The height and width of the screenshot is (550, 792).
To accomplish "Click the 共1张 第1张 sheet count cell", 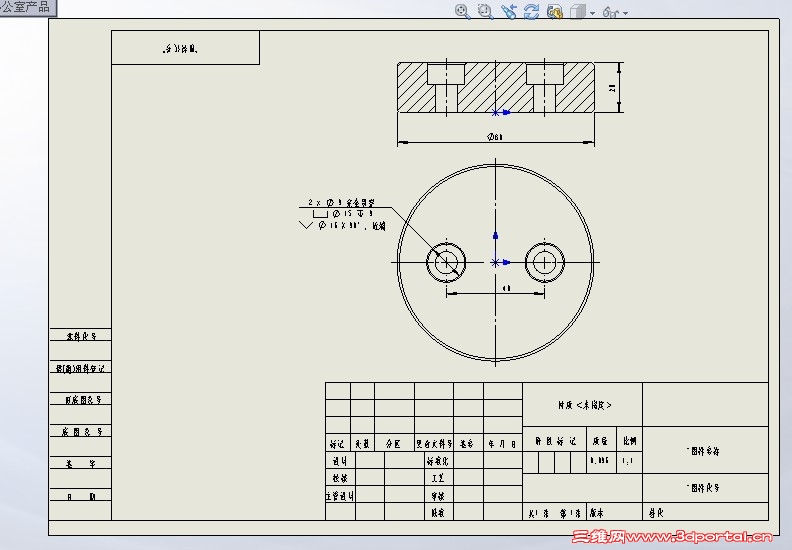I will tap(555, 513).
